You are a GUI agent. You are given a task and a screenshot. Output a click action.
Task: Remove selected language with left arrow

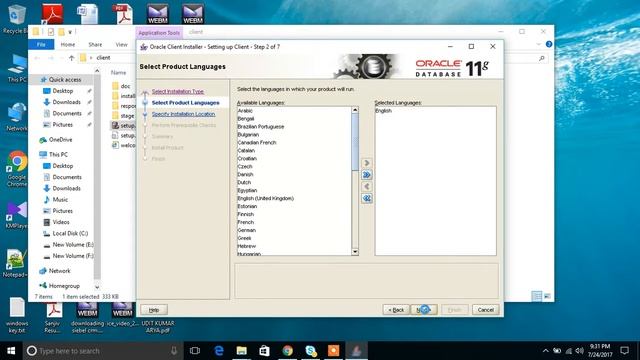coord(367,187)
